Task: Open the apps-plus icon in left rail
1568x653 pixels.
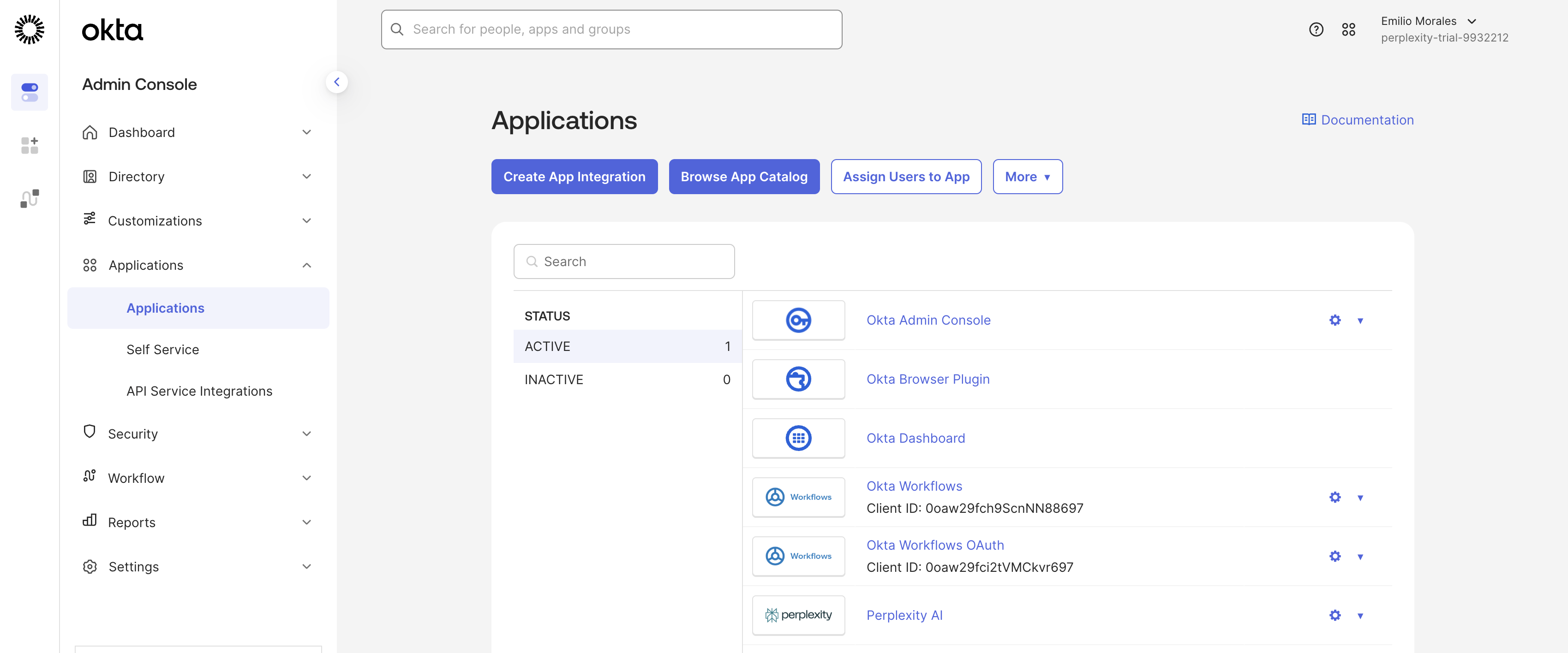Action: [29, 145]
